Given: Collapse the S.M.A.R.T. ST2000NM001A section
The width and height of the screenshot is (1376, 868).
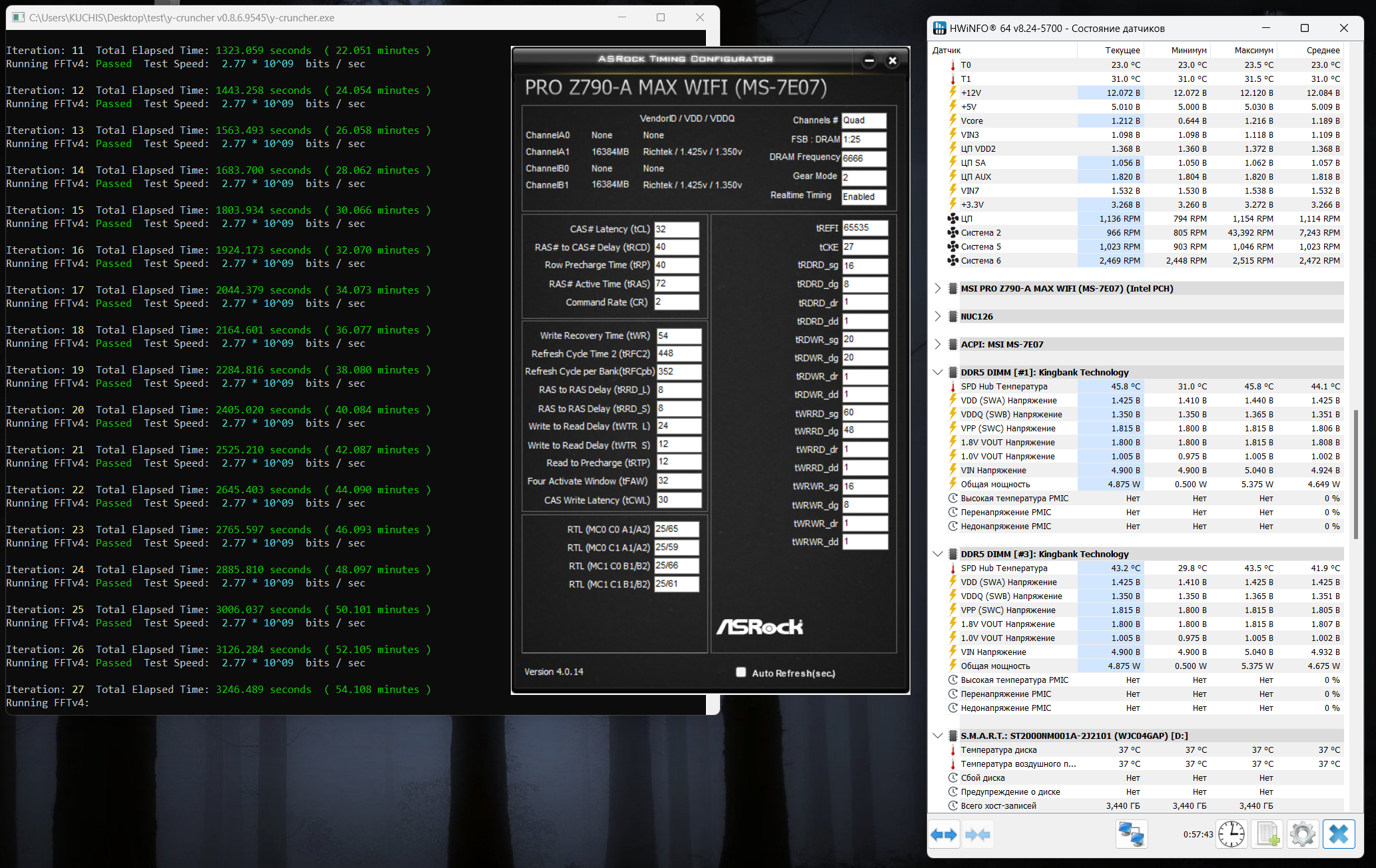Looking at the screenshot, I should (938, 736).
